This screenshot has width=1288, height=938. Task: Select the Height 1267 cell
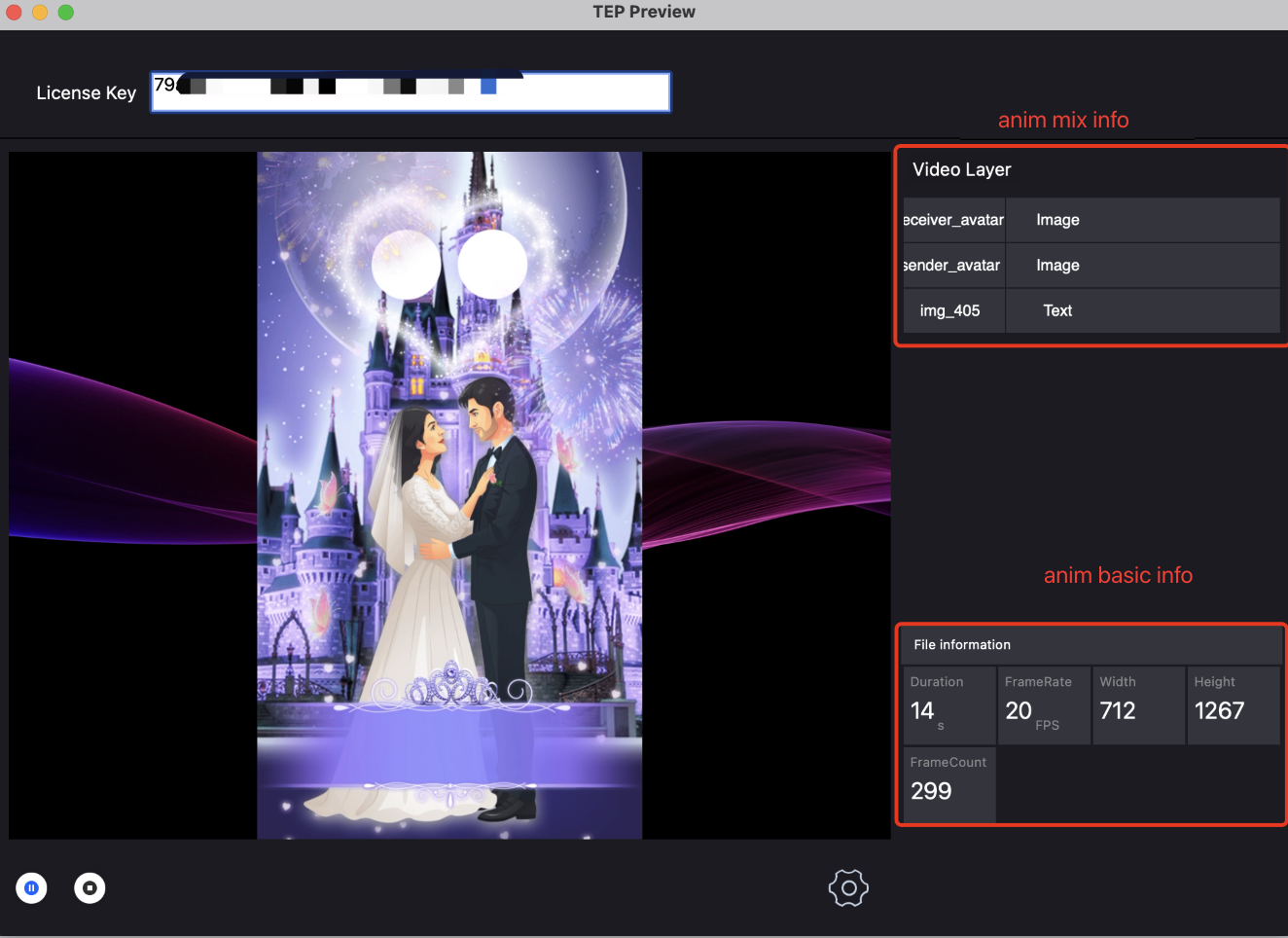point(1232,706)
